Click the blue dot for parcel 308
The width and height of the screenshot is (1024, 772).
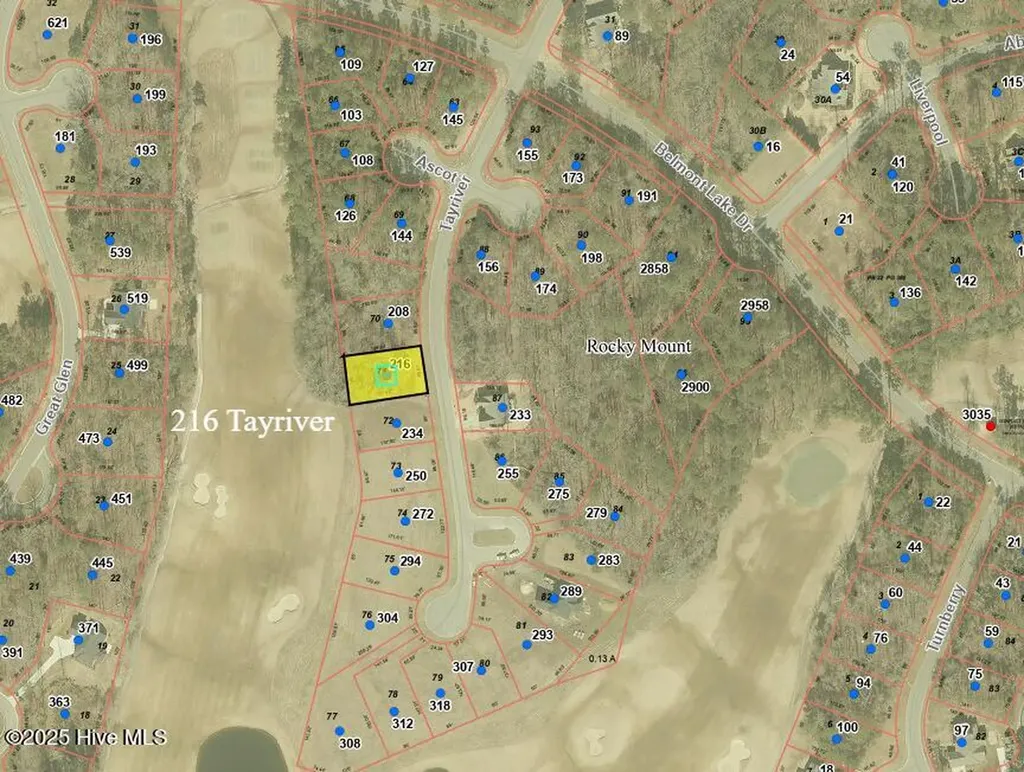(340, 731)
